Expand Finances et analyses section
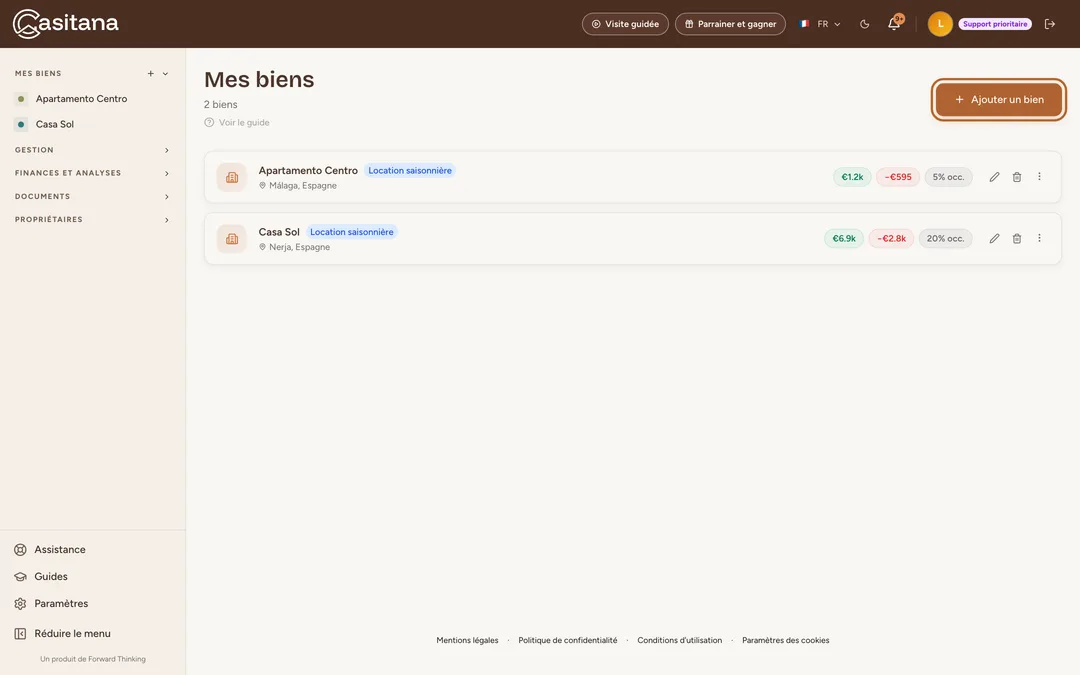Image resolution: width=1080 pixels, height=675 pixels. (x=92, y=174)
